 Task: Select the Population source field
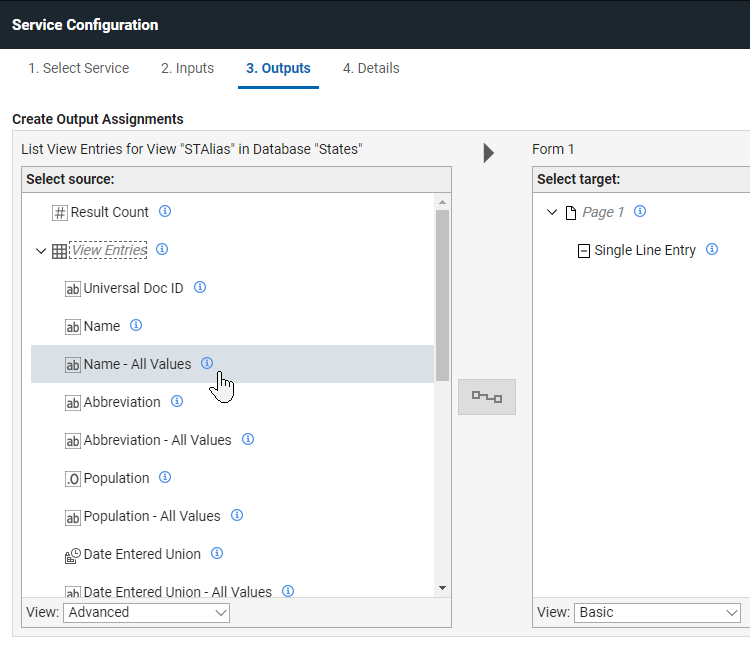tap(116, 478)
